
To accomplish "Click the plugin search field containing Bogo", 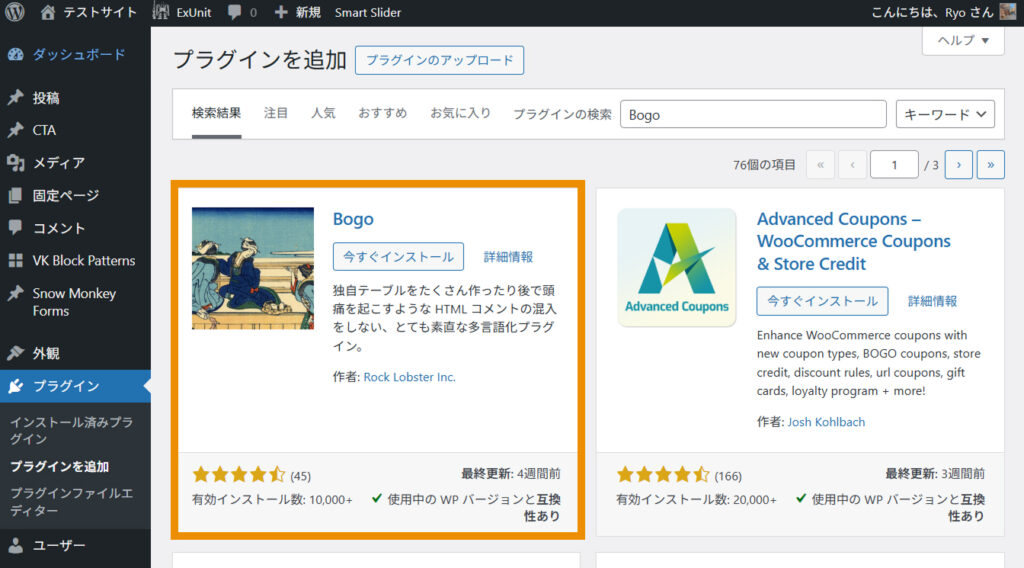I will [x=753, y=114].
